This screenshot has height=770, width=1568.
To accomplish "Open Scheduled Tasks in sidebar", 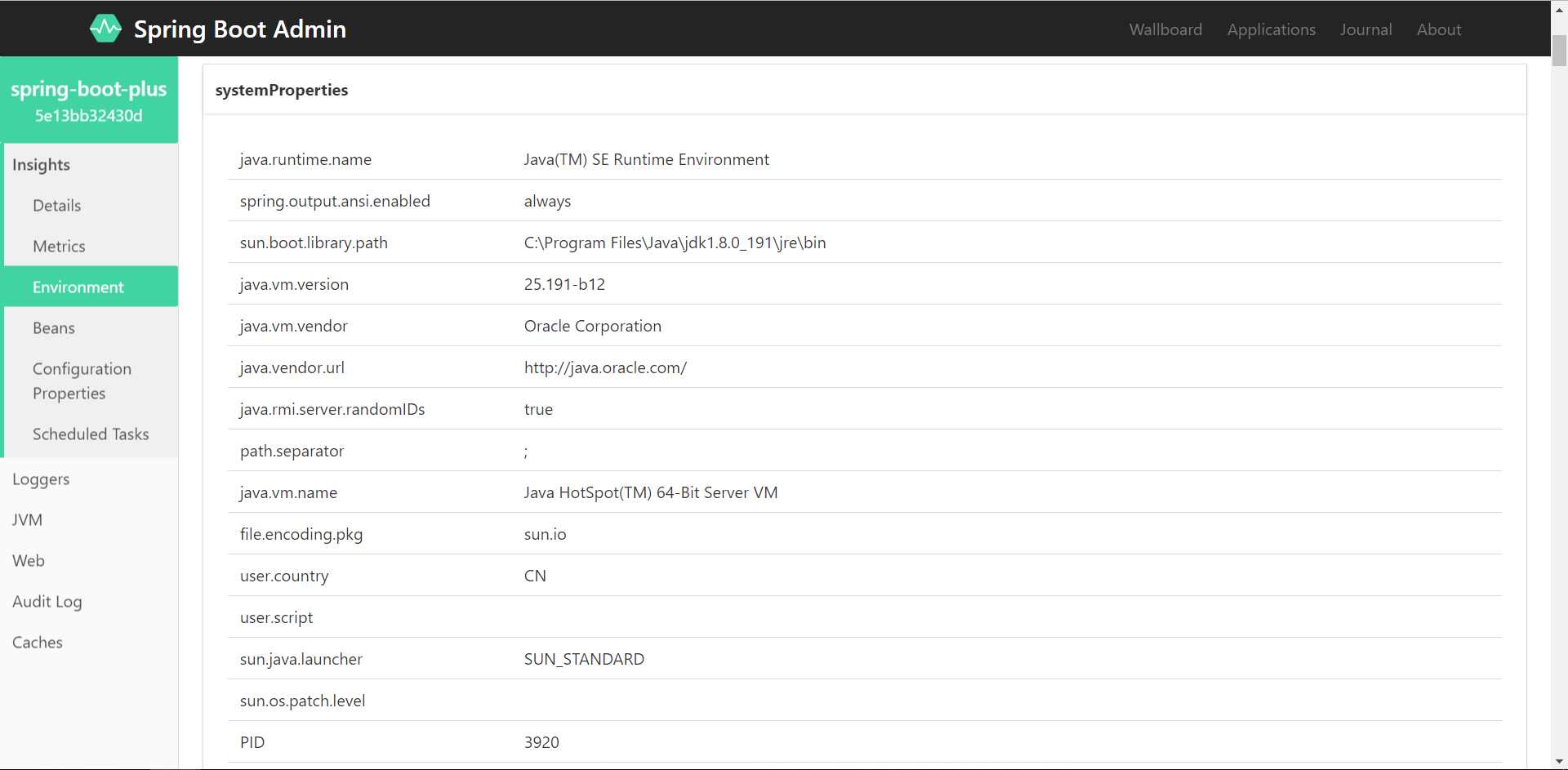I will (91, 434).
